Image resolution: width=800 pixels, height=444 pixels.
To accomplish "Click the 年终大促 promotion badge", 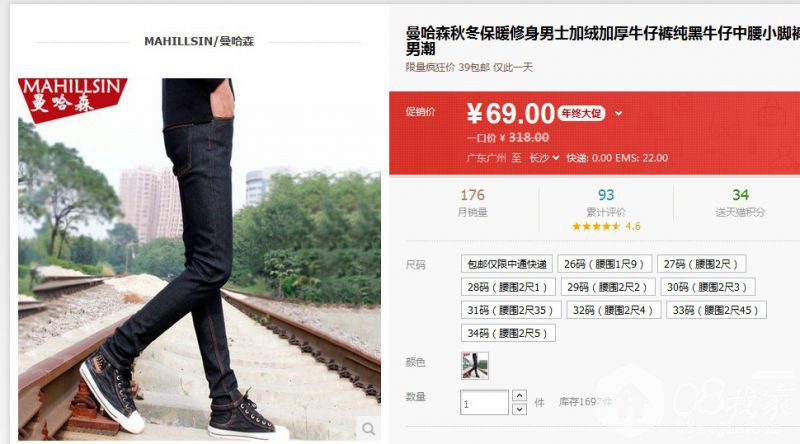I will pos(581,113).
